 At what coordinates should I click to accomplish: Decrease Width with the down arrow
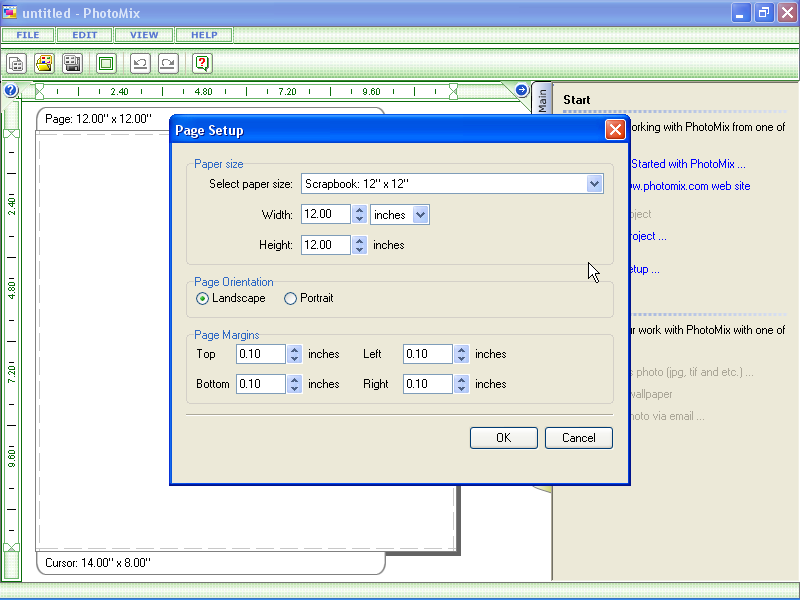coord(359,219)
